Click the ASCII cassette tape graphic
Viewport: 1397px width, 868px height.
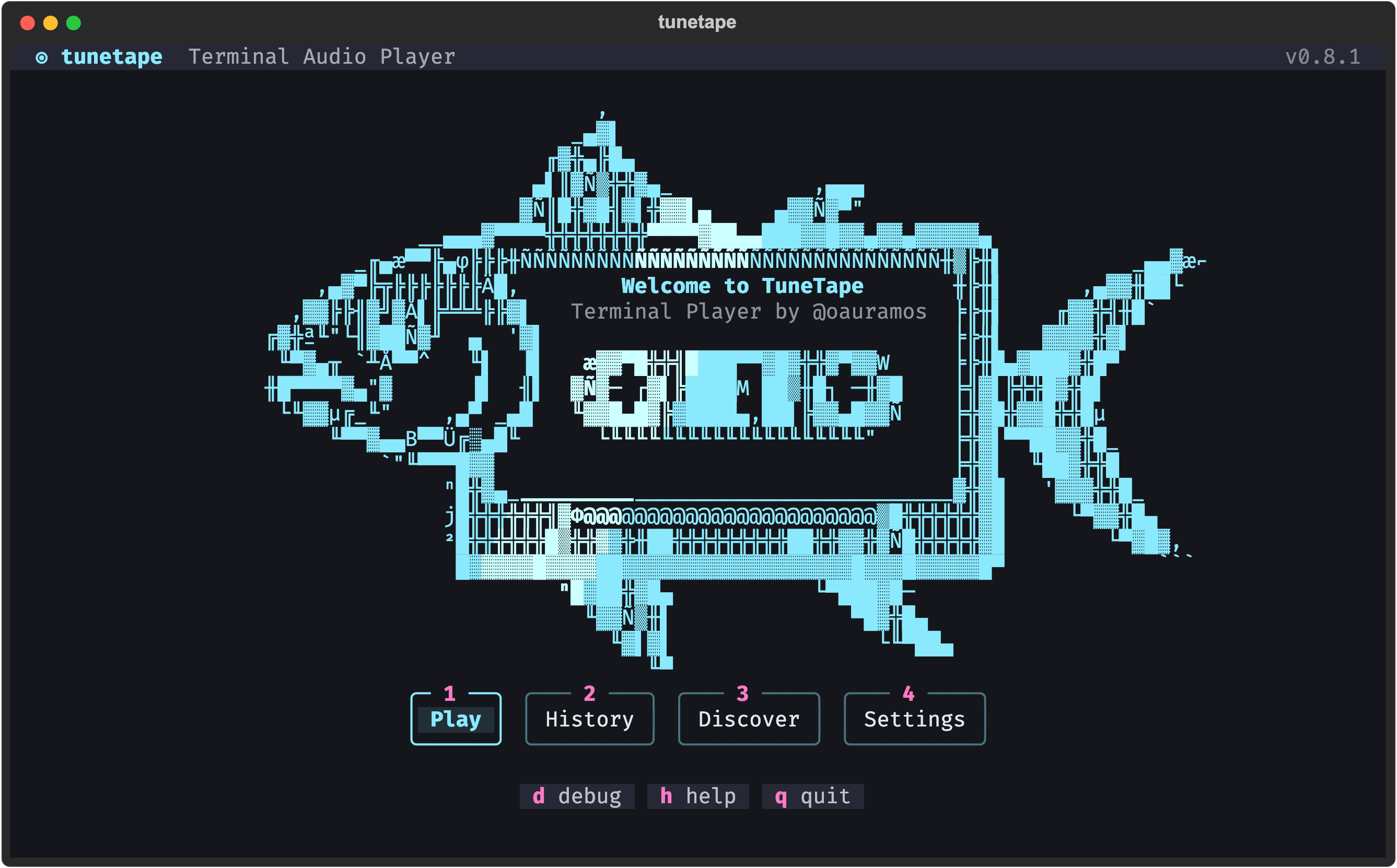[x=736, y=395]
